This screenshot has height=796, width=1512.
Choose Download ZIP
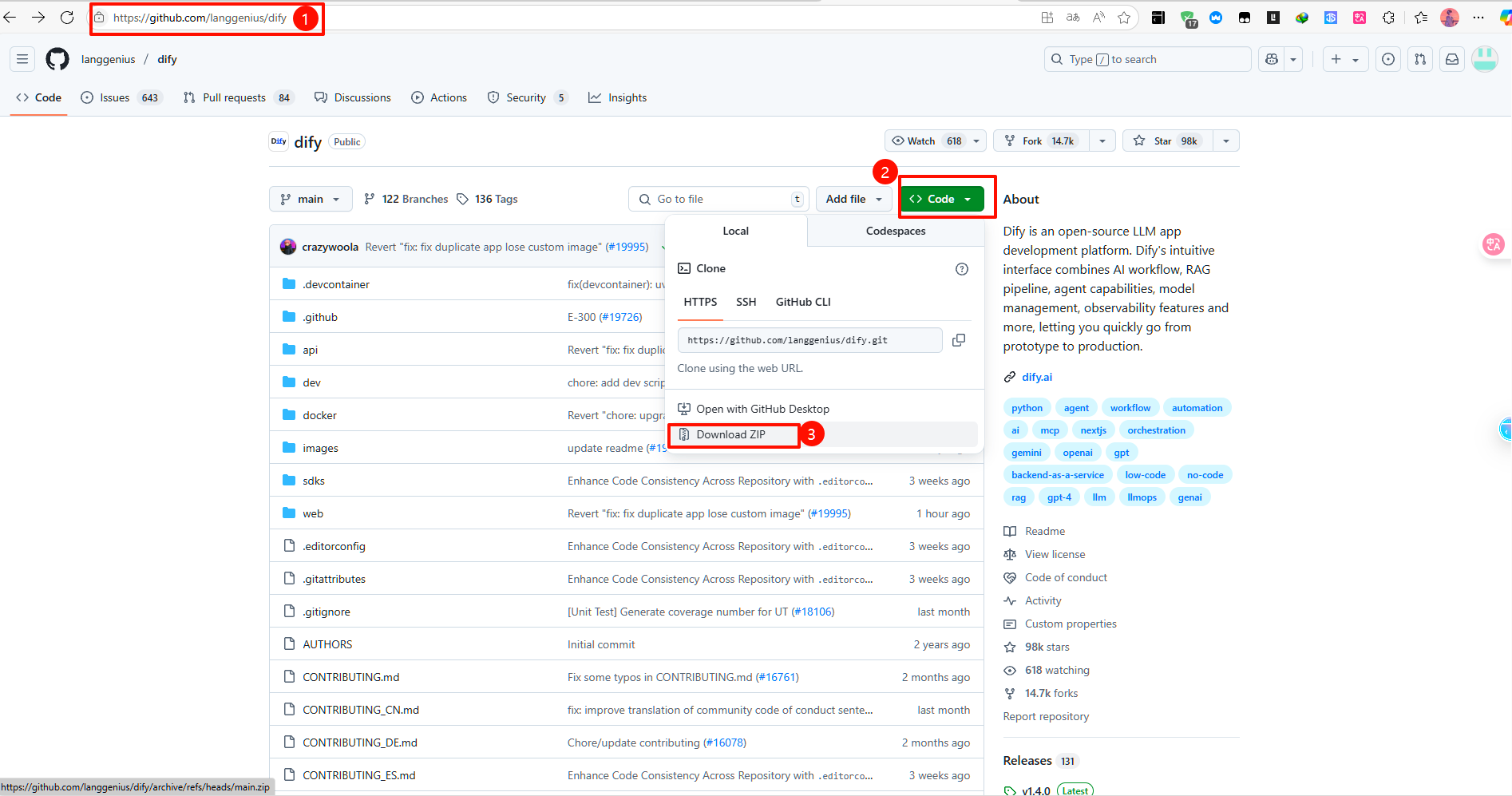click(x=822, y=434)
